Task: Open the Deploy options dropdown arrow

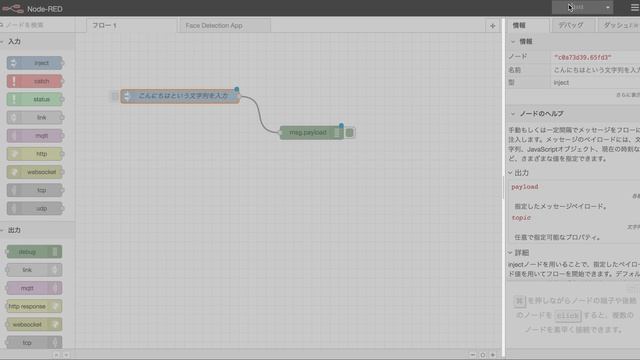Action: [607, 7]
